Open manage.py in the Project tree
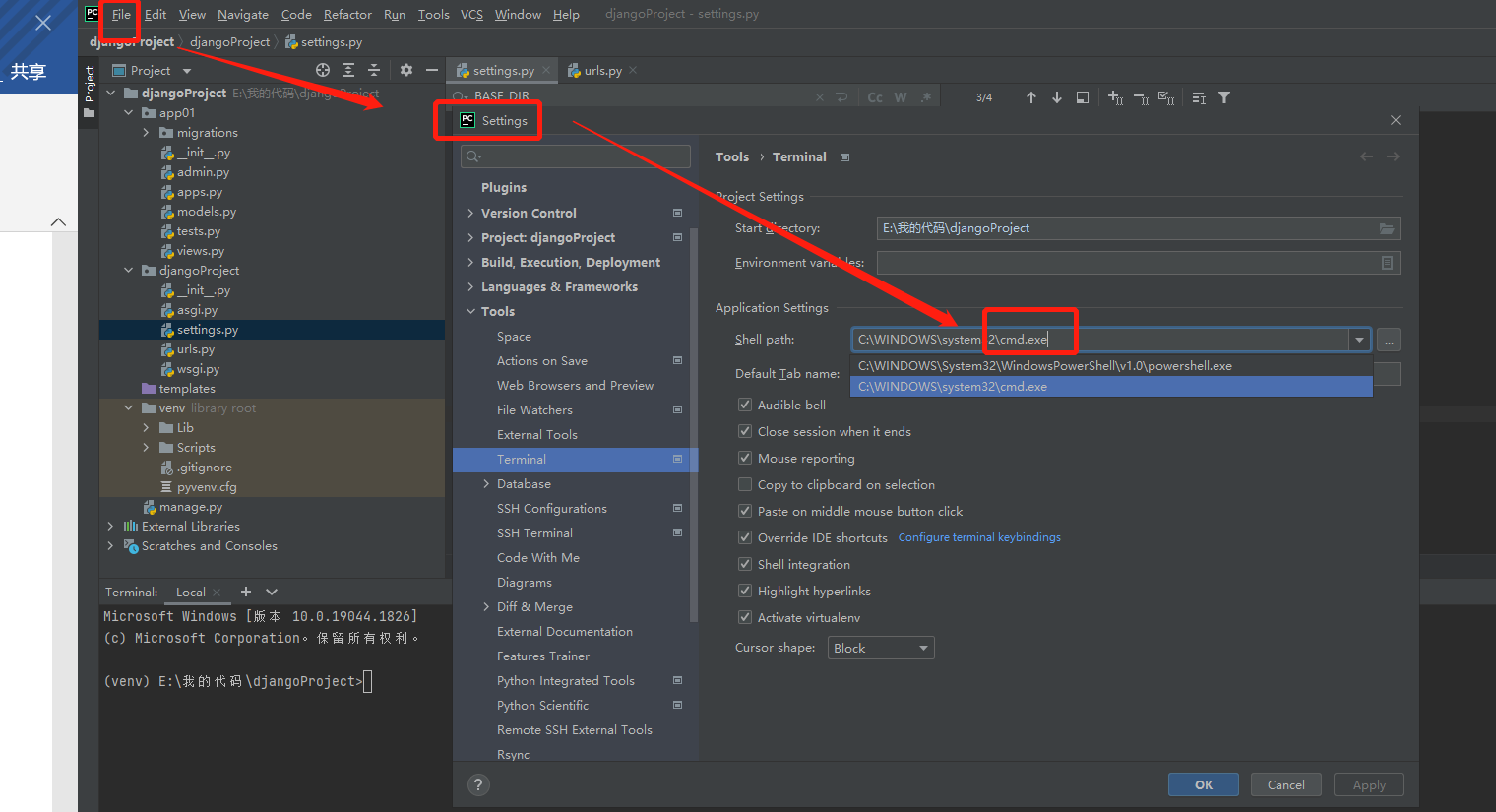This screenshot has width=1496, height=812. pyautogui.click(x=191, y=506)
